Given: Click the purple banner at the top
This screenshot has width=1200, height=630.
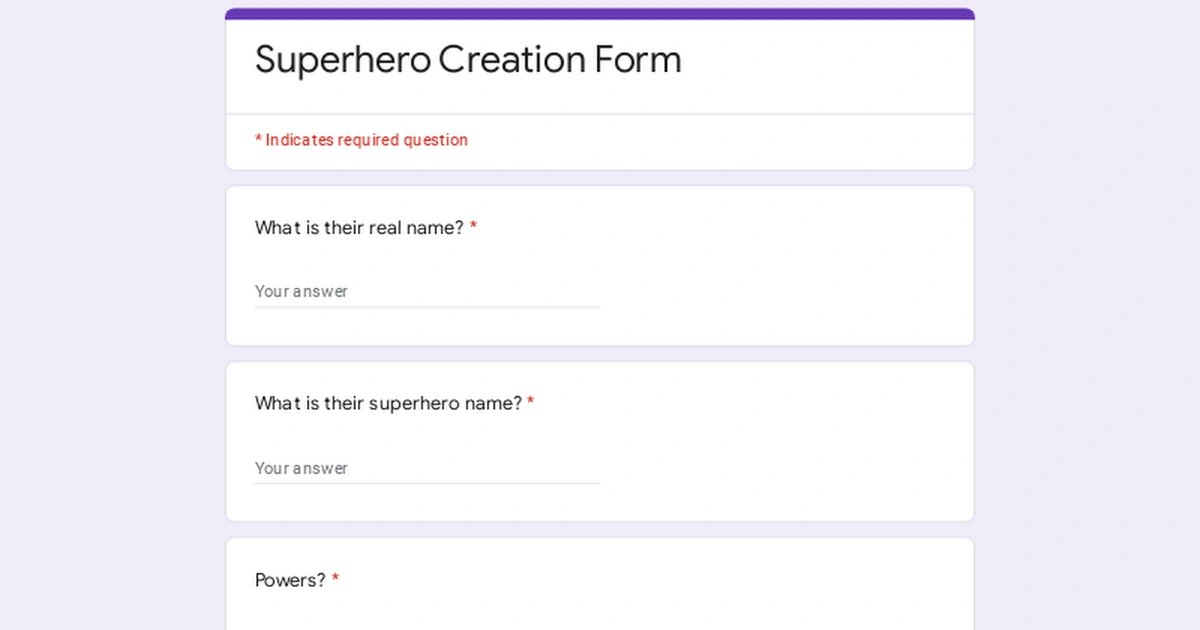Looking at the screenshot, I should coord(600,13).
